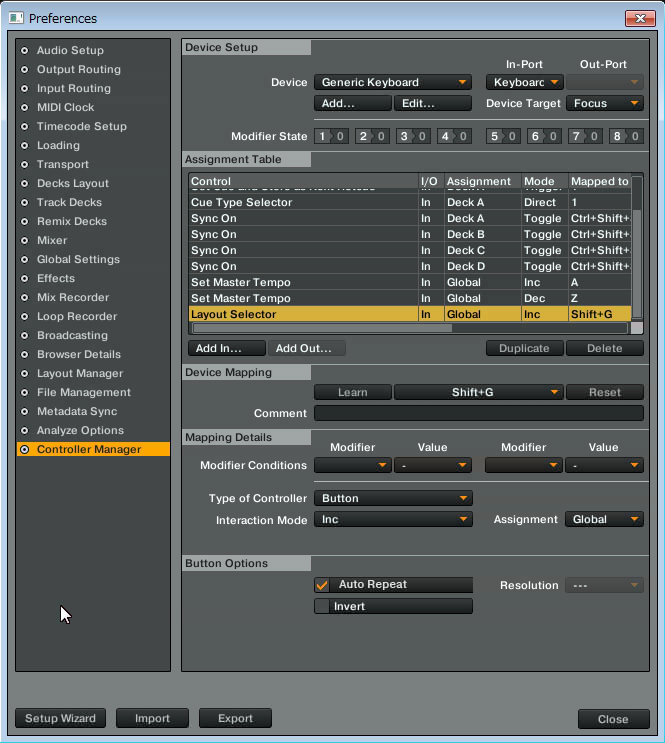Go to Output Routing section

pos(79,69)
